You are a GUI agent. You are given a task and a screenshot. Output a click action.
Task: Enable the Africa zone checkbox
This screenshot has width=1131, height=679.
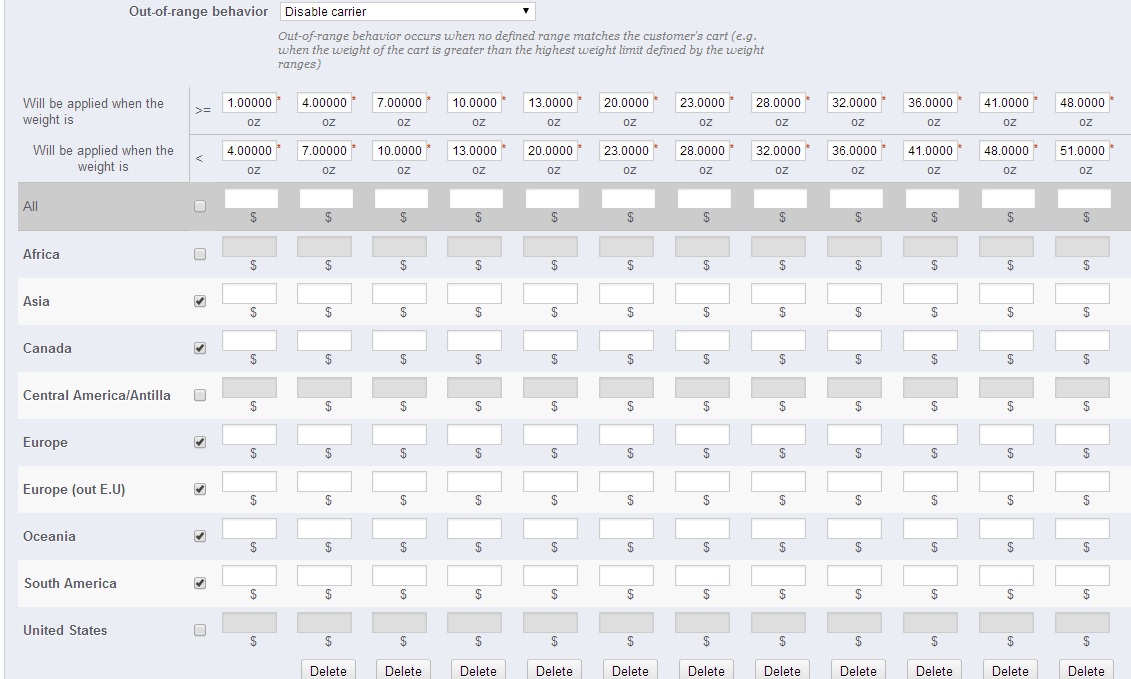200,254
